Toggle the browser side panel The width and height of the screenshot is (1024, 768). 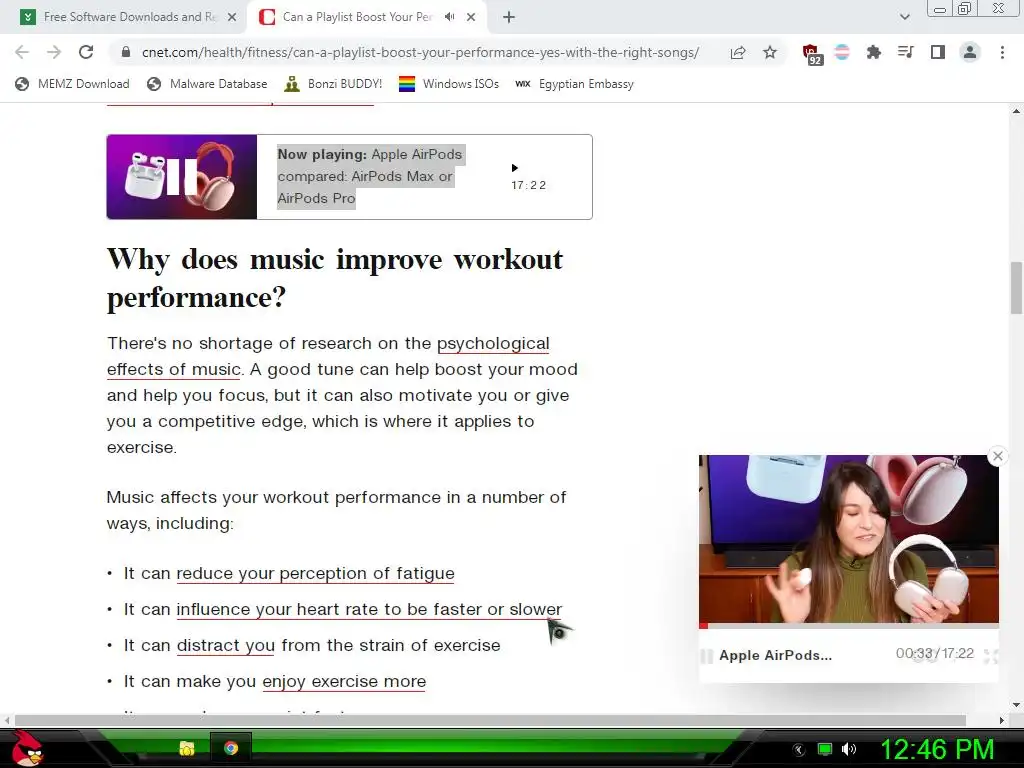pos(937,52)
